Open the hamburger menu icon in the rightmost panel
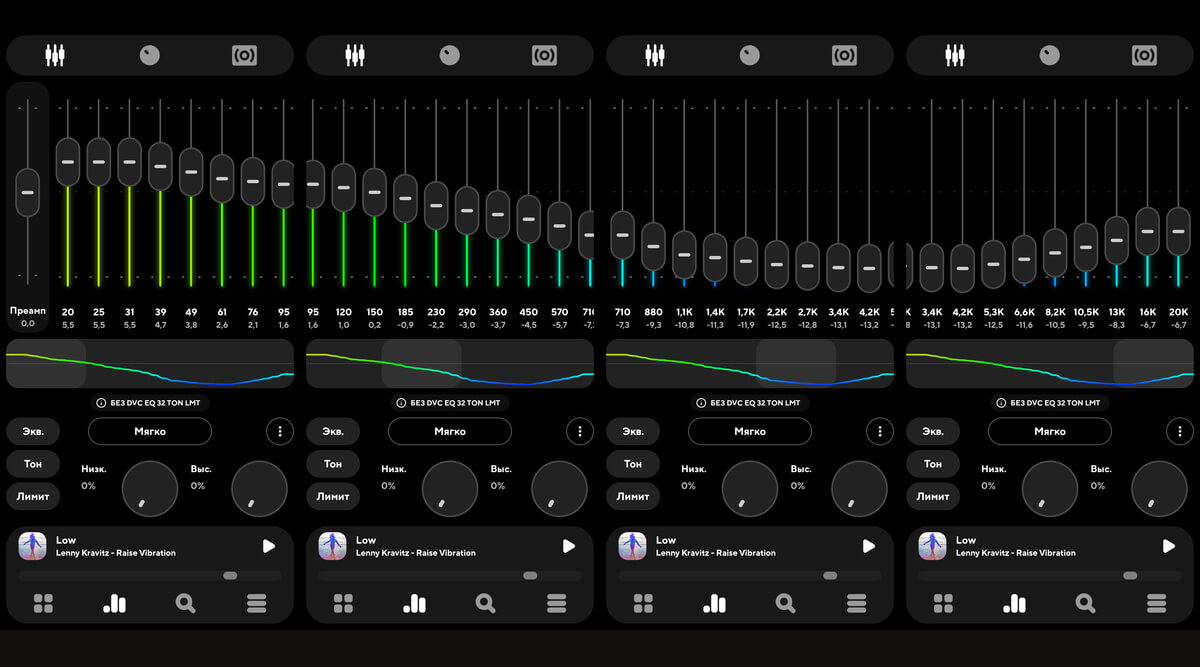 (1156, 603)
